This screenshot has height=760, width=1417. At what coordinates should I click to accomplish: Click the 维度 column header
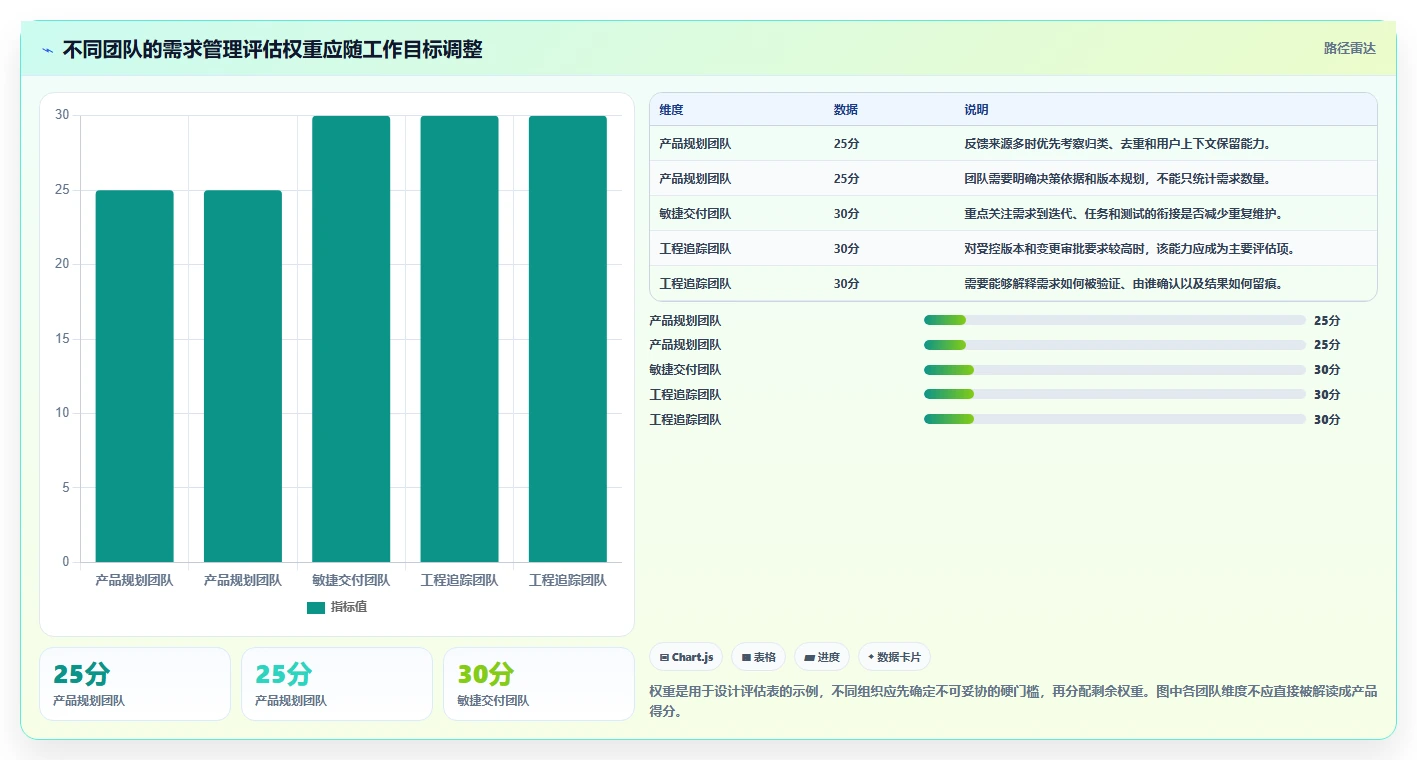(x=672, y=110)
